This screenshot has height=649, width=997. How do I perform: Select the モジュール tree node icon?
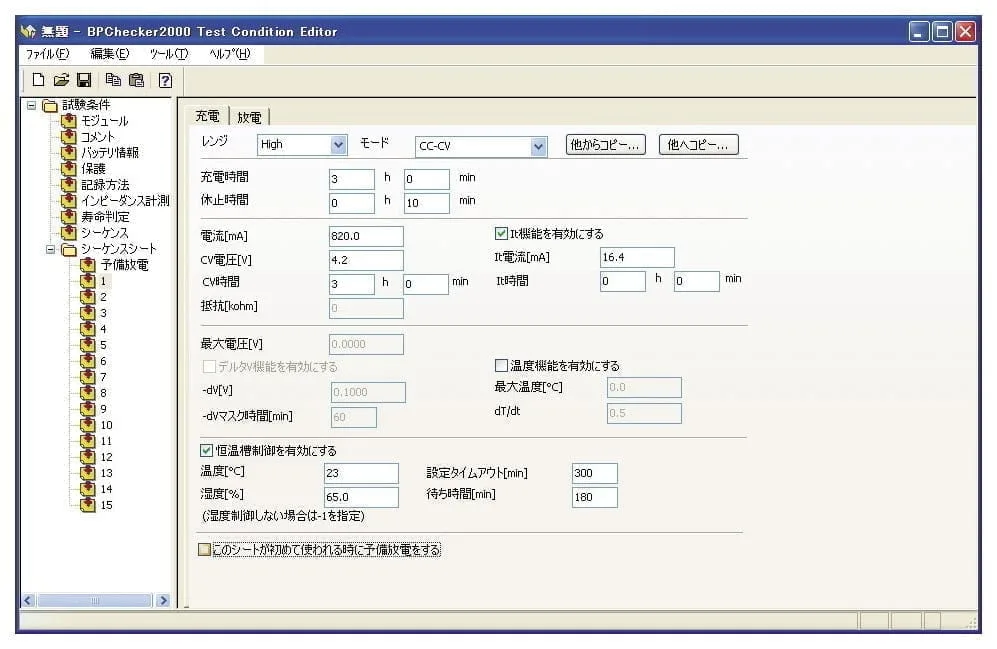pos(68,121)
